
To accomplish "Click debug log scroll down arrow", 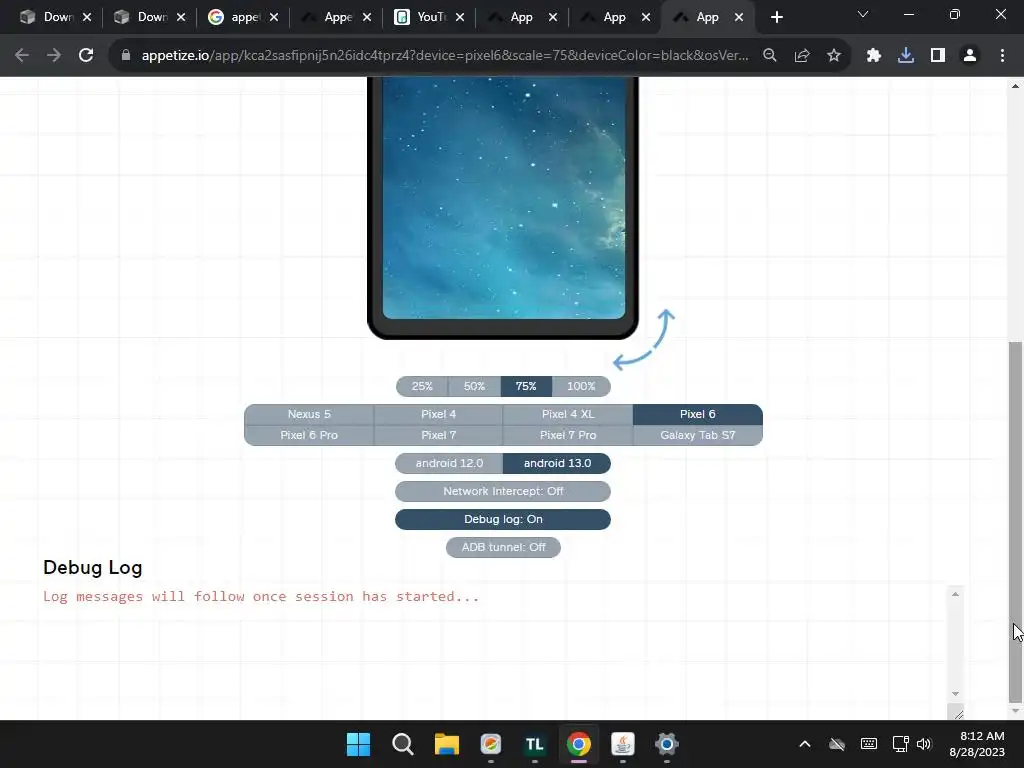I will click(x=955, y=694).
